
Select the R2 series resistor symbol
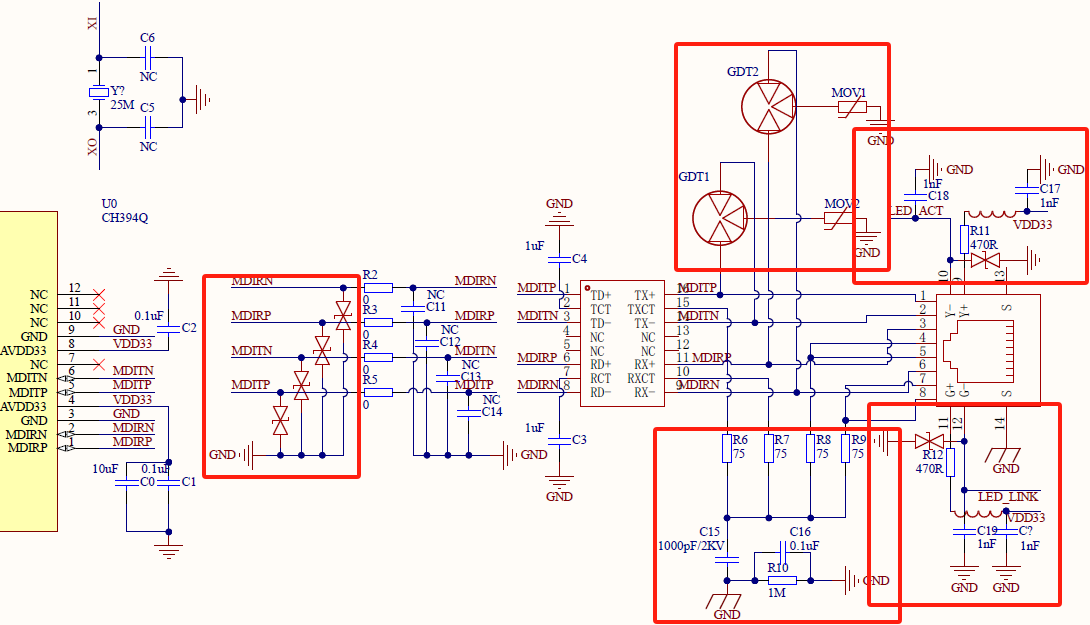(378, 288)
